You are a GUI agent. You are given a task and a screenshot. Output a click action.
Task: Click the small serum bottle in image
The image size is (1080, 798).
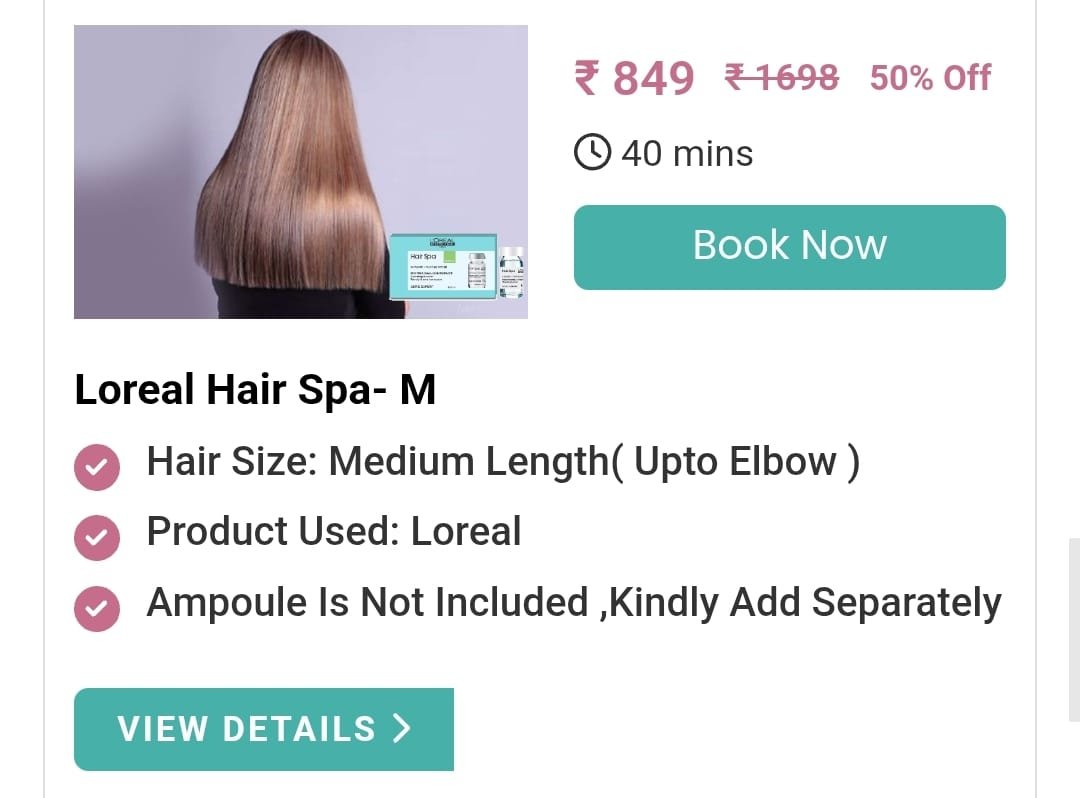512,272
